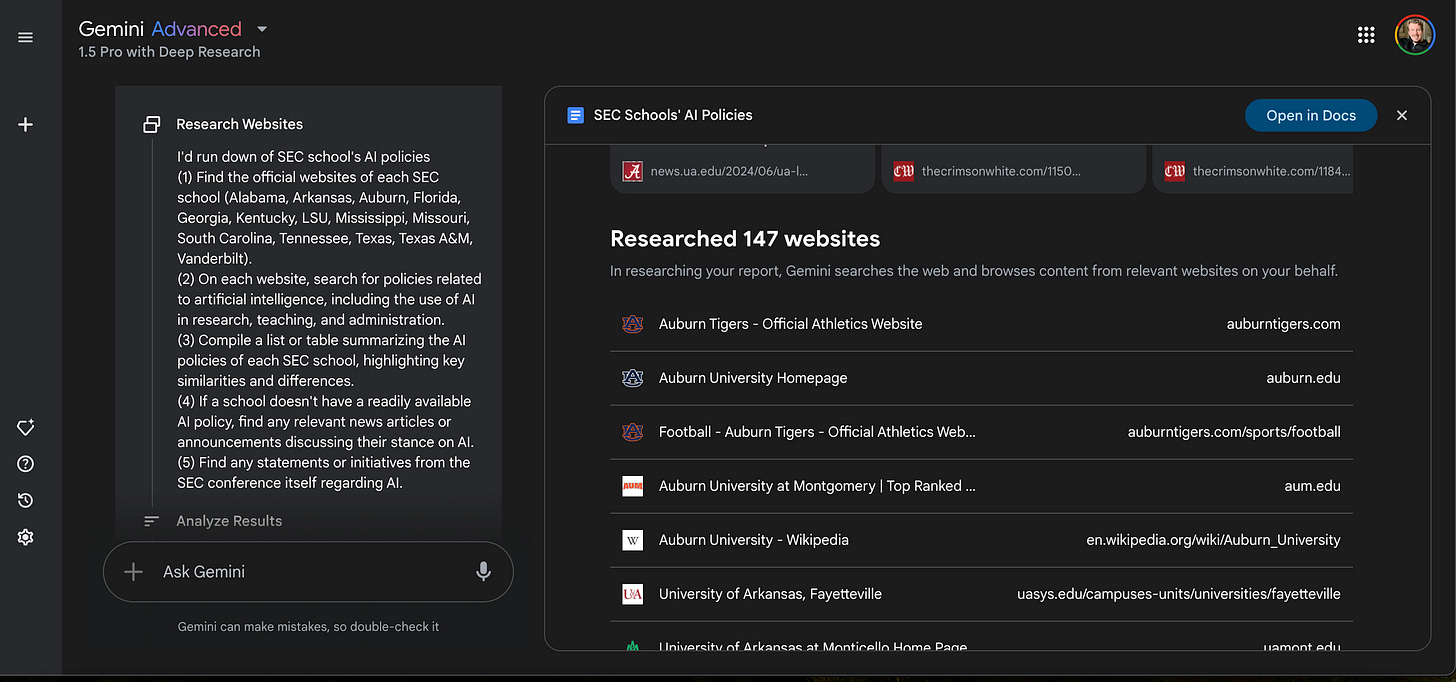Click the Research Websites step heading
The height and width of the screenshot is (682, 1456).
[x=239, y=125]
